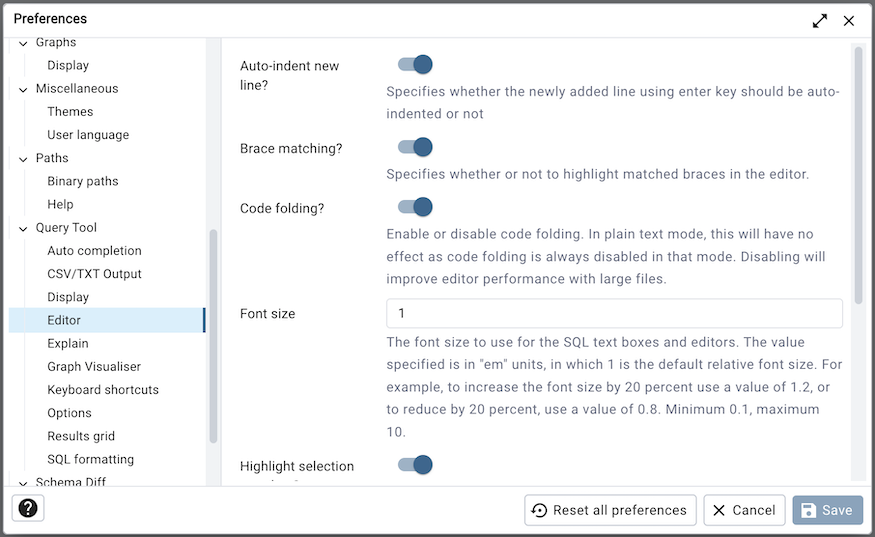Open the SQL formatting preferences
Image resolution: width=875 pixels, height=537 pixels.
coord(90,459)
